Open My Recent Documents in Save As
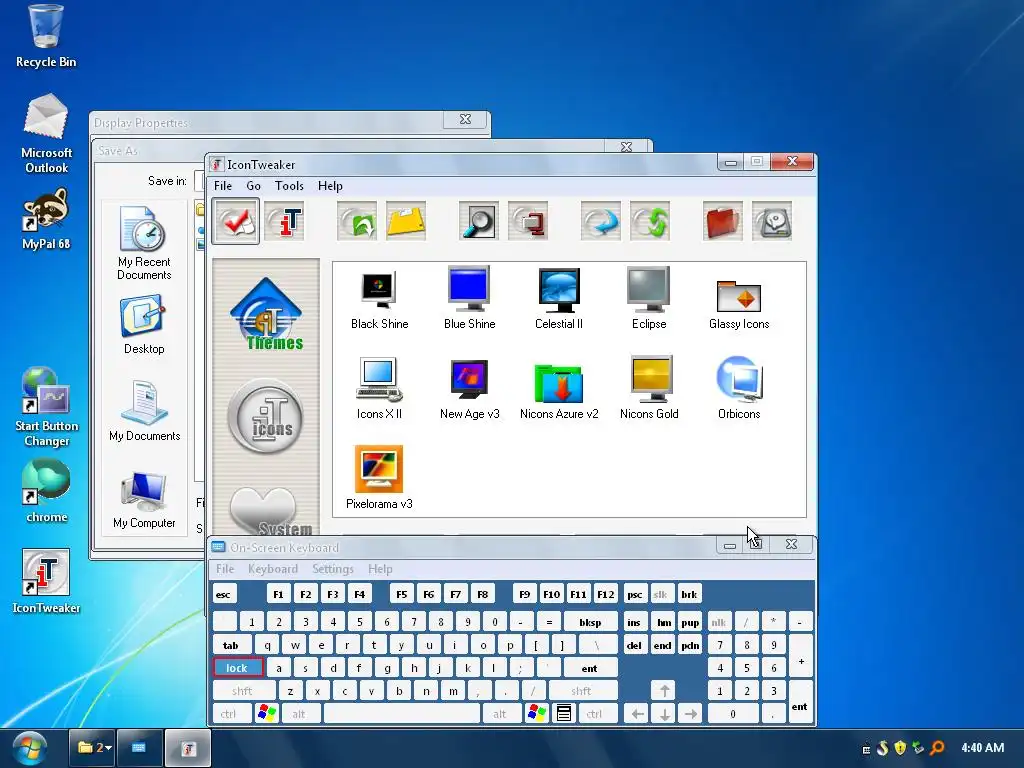 point(144,243)
